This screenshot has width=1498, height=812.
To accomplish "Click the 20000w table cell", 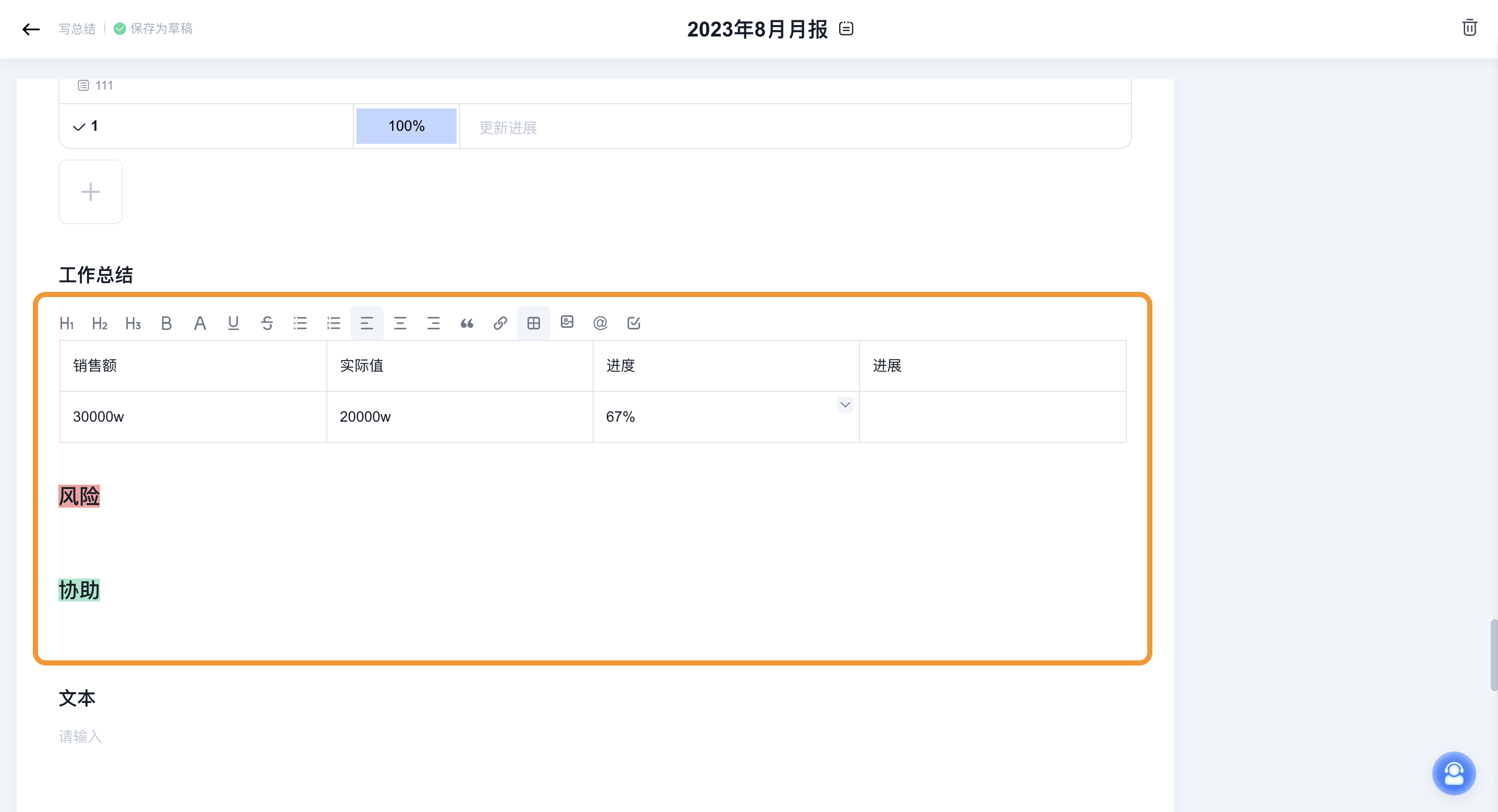I will pos(459,417).
